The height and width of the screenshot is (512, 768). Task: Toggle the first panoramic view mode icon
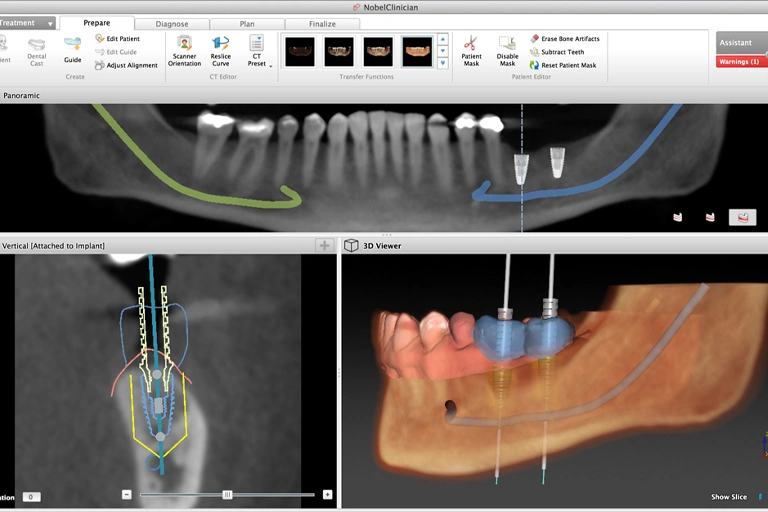pyautogui.click(x=678, y=216)
